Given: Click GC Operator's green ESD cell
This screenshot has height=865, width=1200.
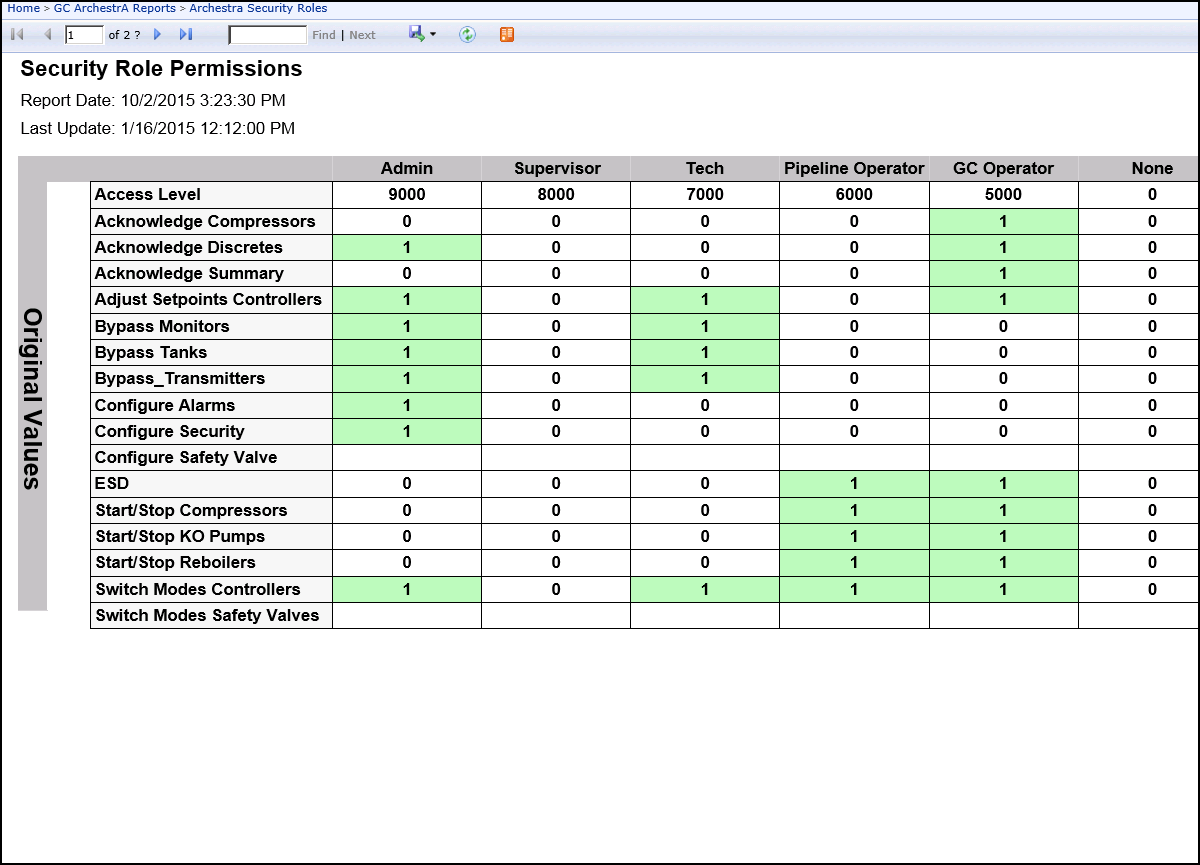Looking at the screenshot, I should coord(1003,484).
